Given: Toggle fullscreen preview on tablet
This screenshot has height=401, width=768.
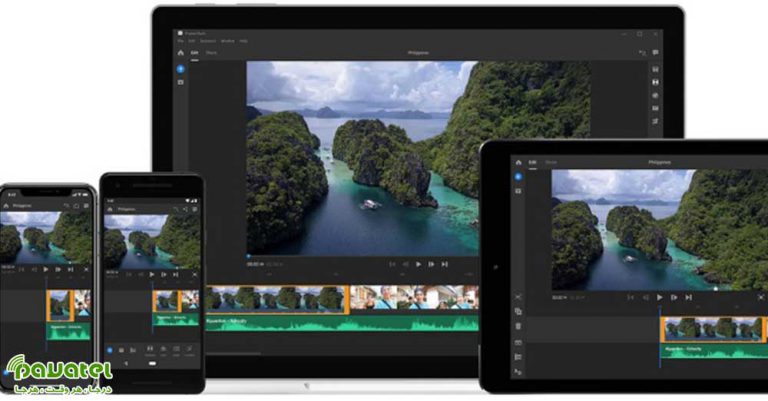Looking at the screenshot, I should [x=761, y=297].
